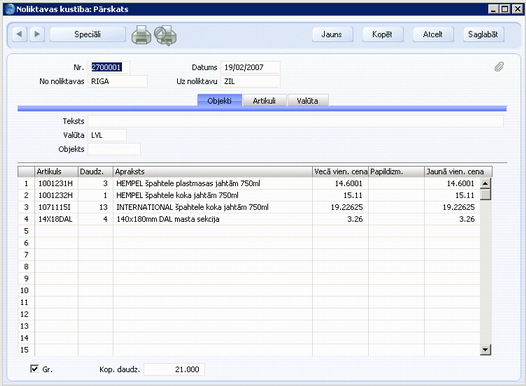
Task: Click the printer icon
Action: click(x=141, y=35)
